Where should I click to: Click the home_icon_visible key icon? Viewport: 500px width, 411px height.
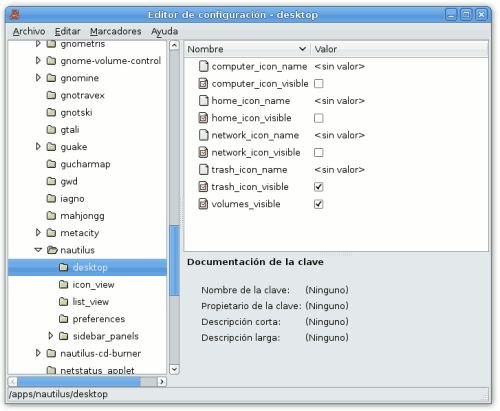[x=203, y=118]
